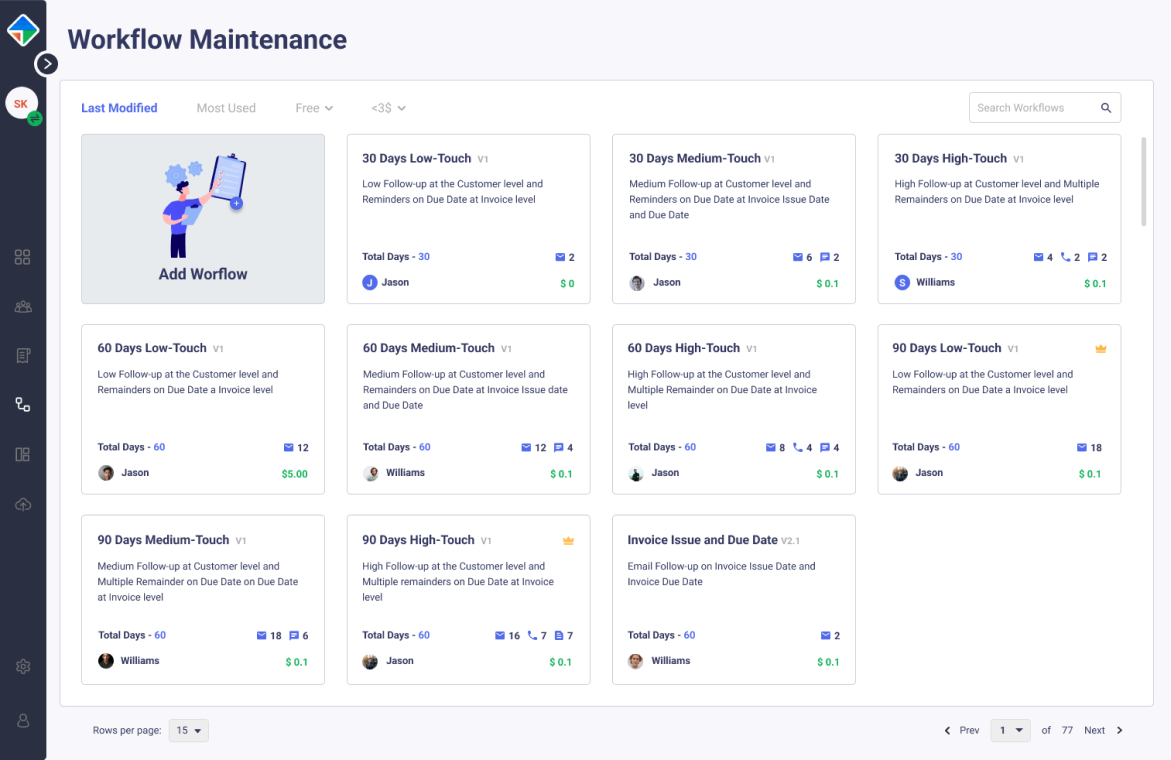Screen dimensions: 1171x760
Task: Click the layout panel icon in the sidebar
Action: [23, 454]
